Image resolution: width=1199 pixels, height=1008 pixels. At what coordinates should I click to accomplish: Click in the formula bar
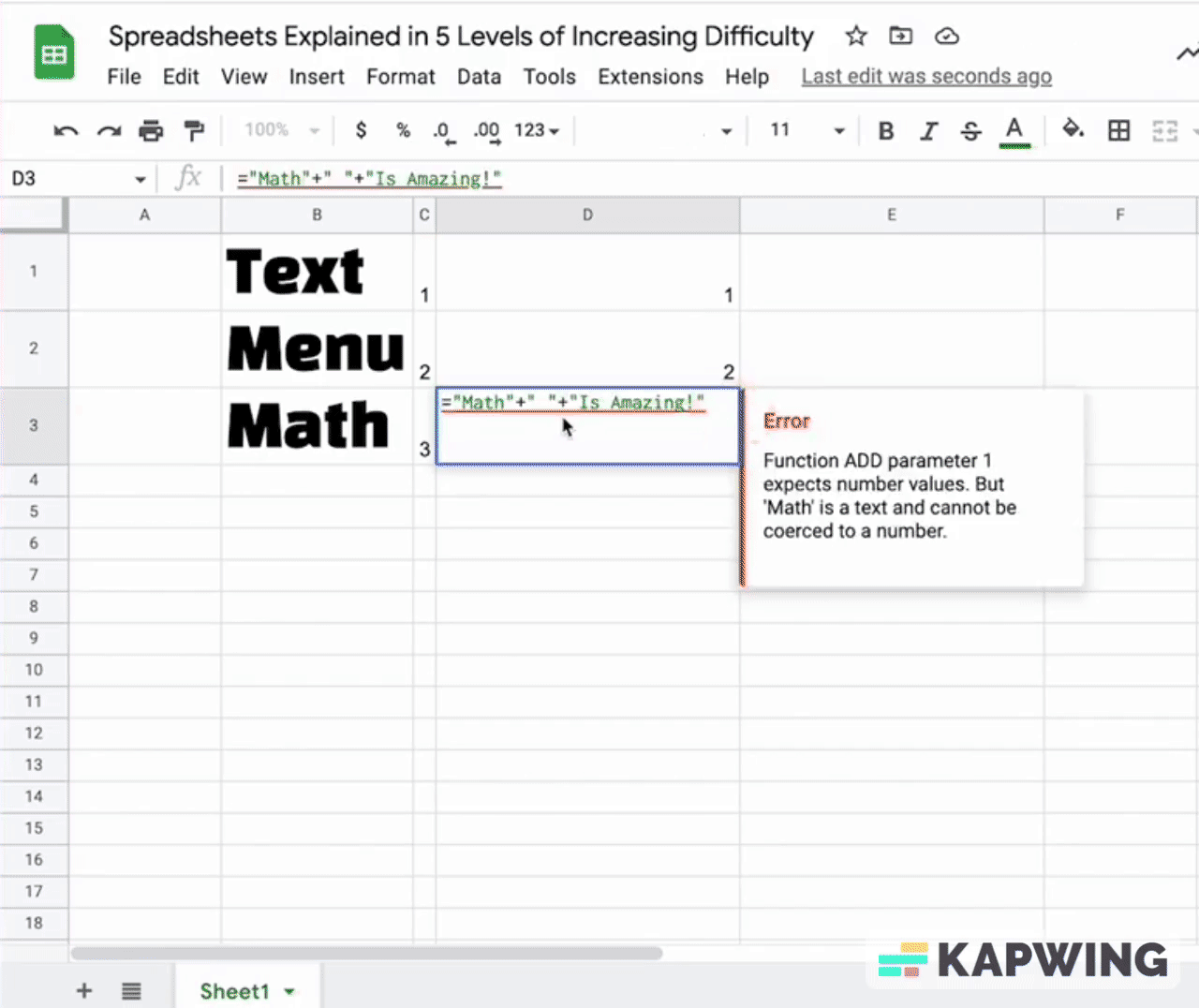point(712,179)
